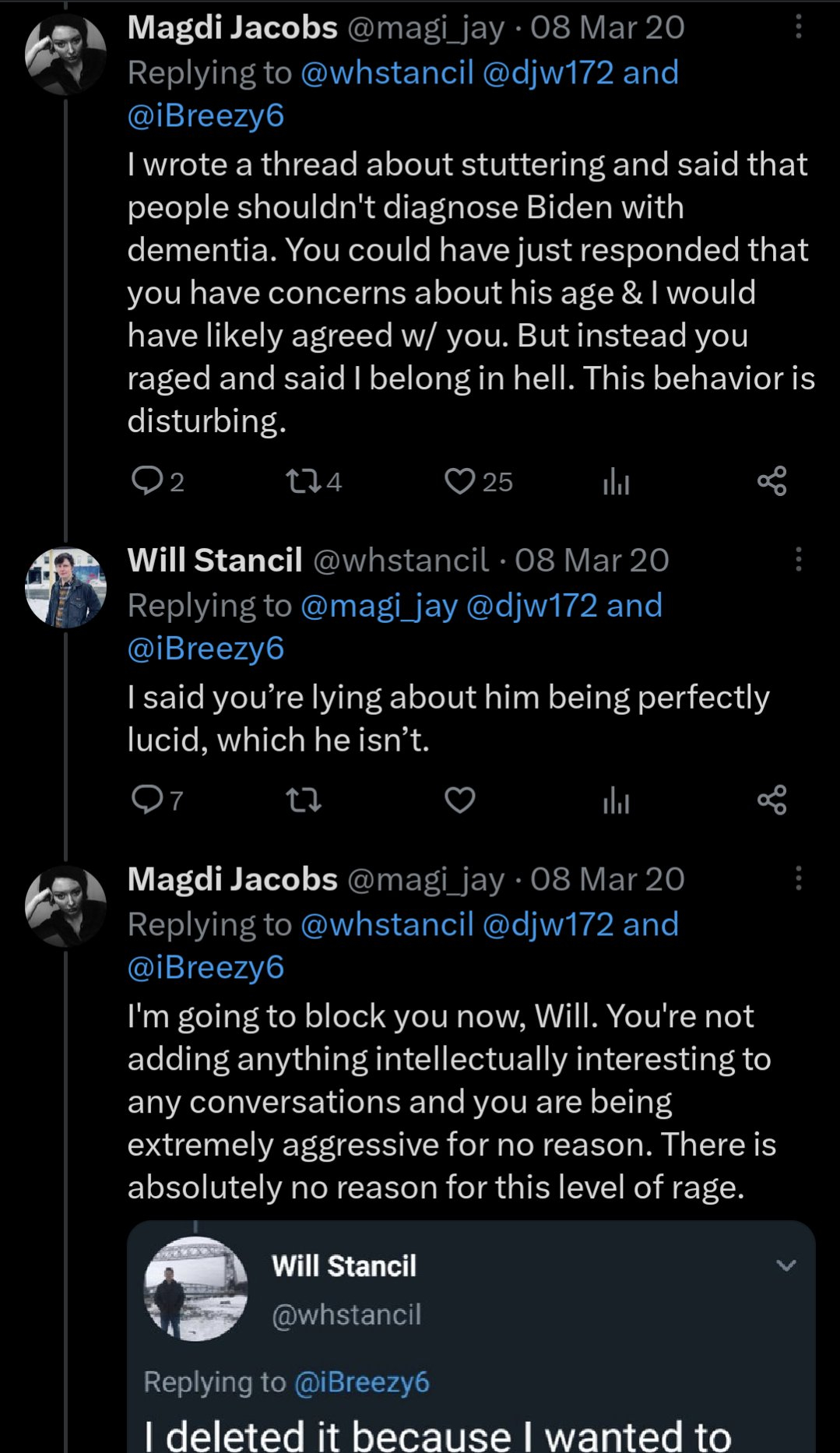The width and height of the screenshot is (840, 1453).
Task: Open more options on Will Stancil's tweet
Action: tap(798, 559)
